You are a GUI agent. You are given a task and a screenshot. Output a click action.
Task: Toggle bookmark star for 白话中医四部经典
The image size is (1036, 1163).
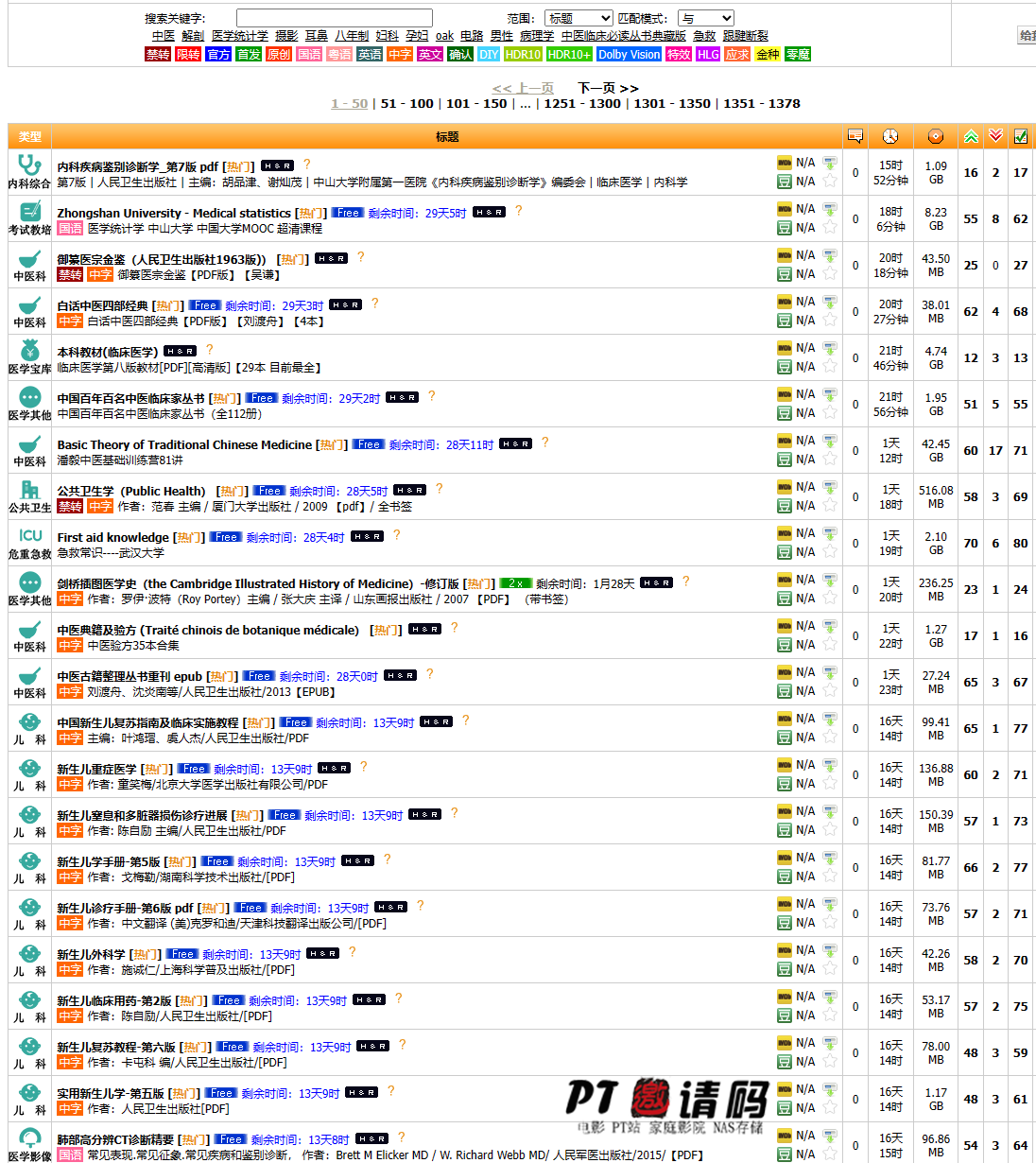829,321
